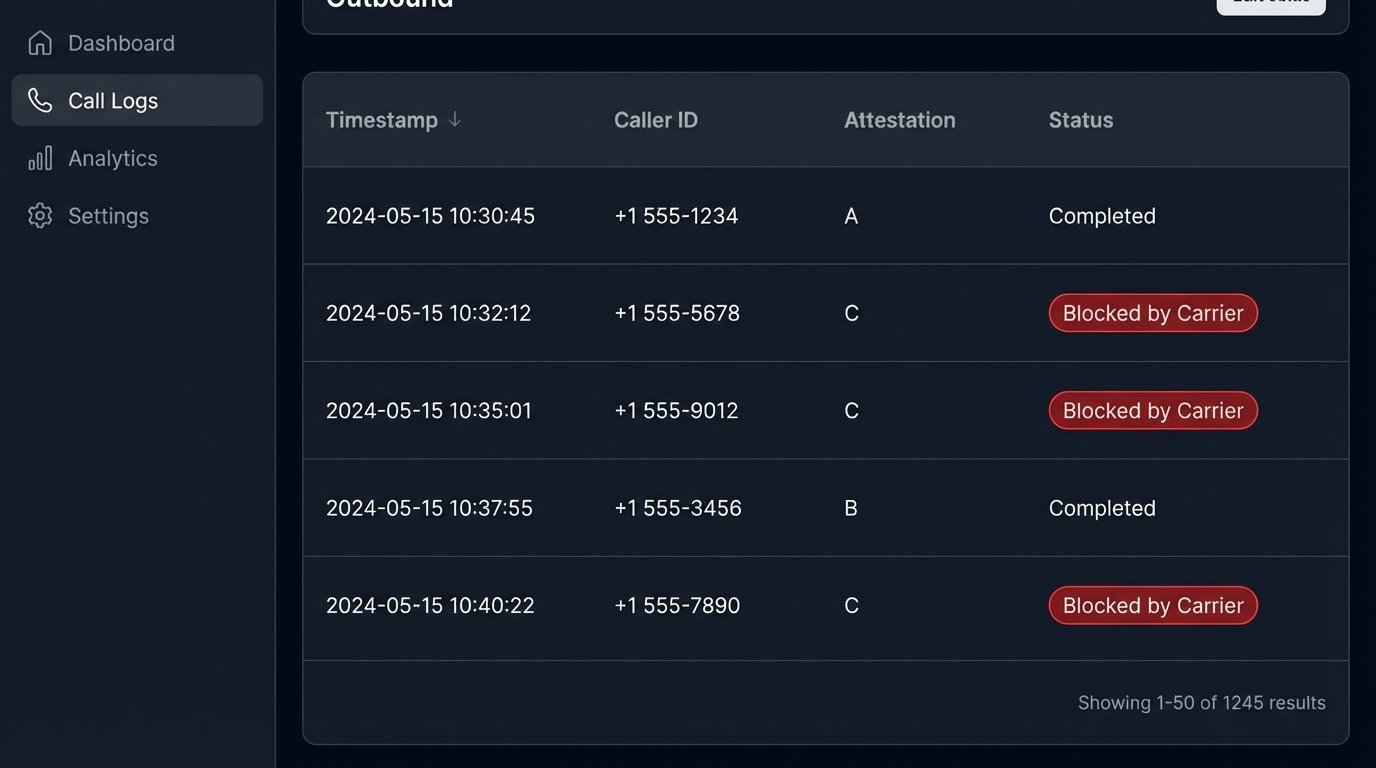The image size is (1376, 768).
Task: Click the Completed status for +1 555-1234
Action: (1102, 216)
